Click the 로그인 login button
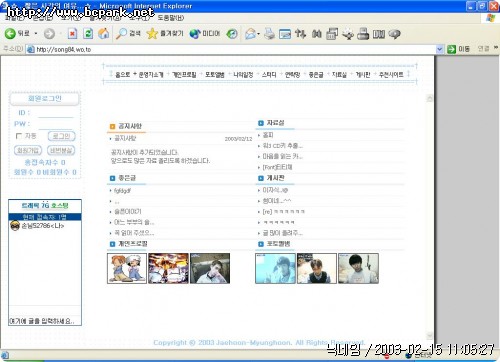 (x=62, y=136)
